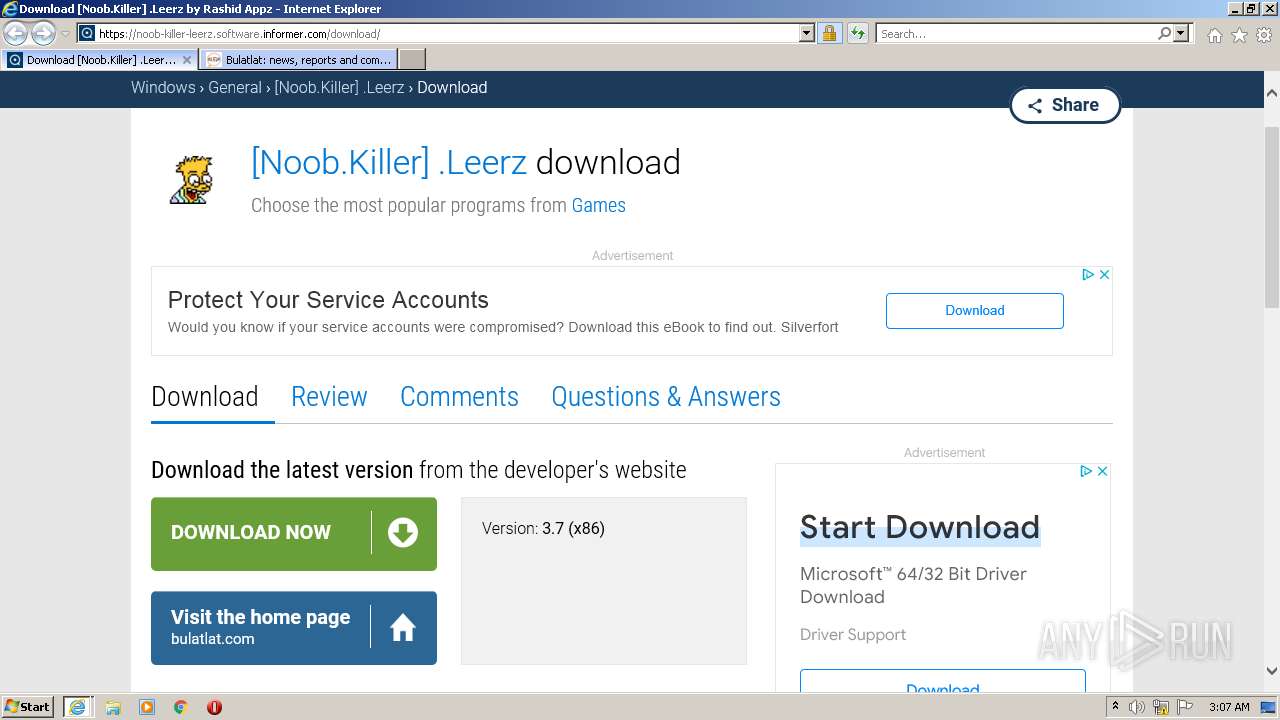Click the Search input box
The image size is (1280, 720).
[x=1016, y=33]
